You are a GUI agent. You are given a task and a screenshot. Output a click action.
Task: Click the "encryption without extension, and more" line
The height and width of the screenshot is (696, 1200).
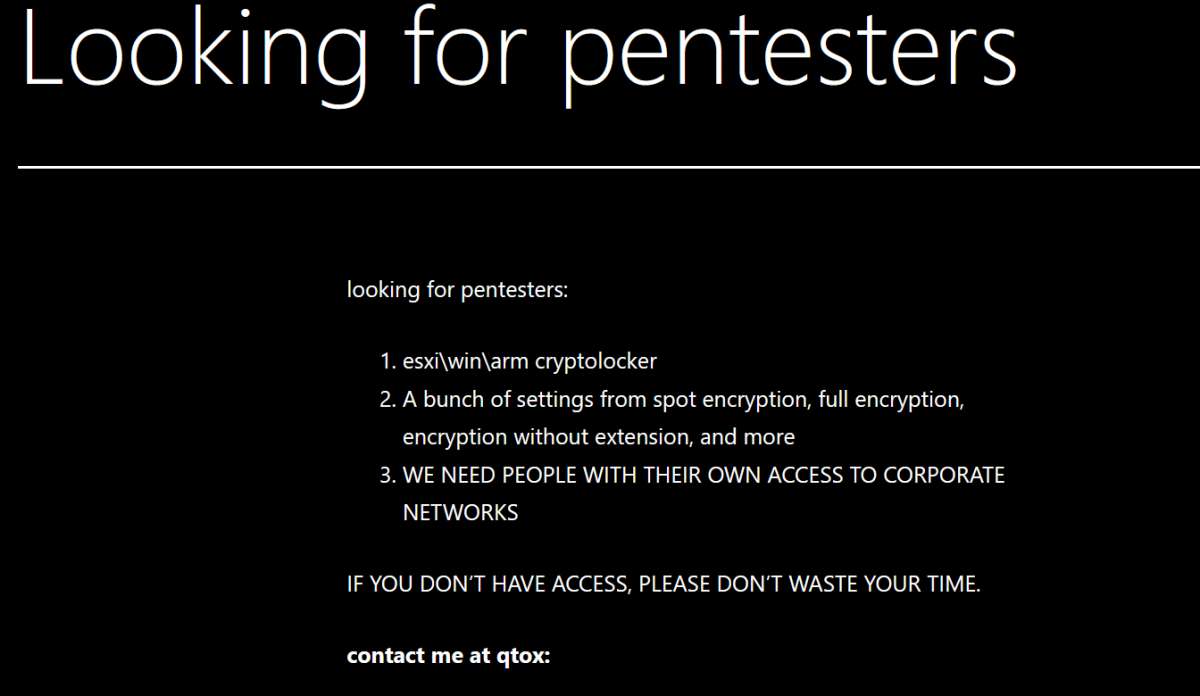click(598, 437)
